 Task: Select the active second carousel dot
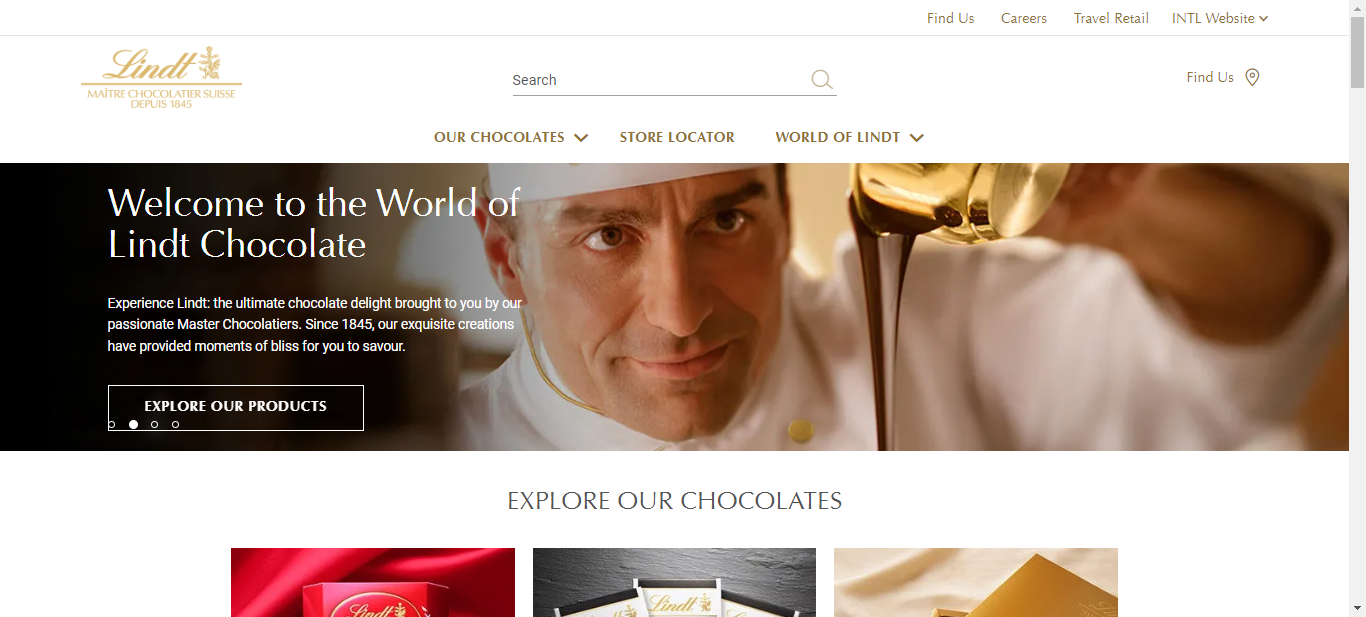(x=133, y=425)
